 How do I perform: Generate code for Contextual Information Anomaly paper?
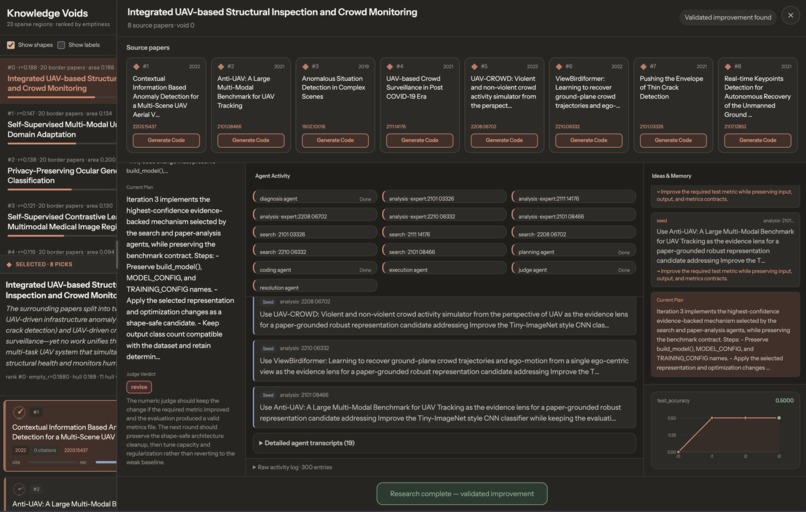[166, 140]
